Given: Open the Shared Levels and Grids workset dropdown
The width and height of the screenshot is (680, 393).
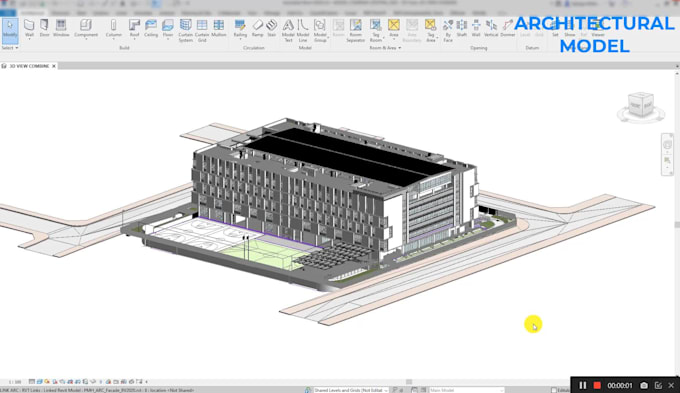Looking at the screenshot, I should (x=350, y=390).
